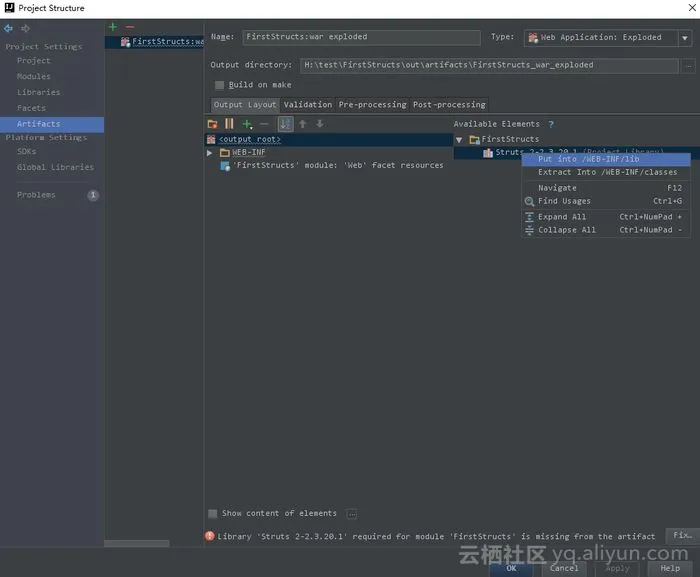Open Facets settings in sidebar
The image size is (700, 577).
point(31,108)
